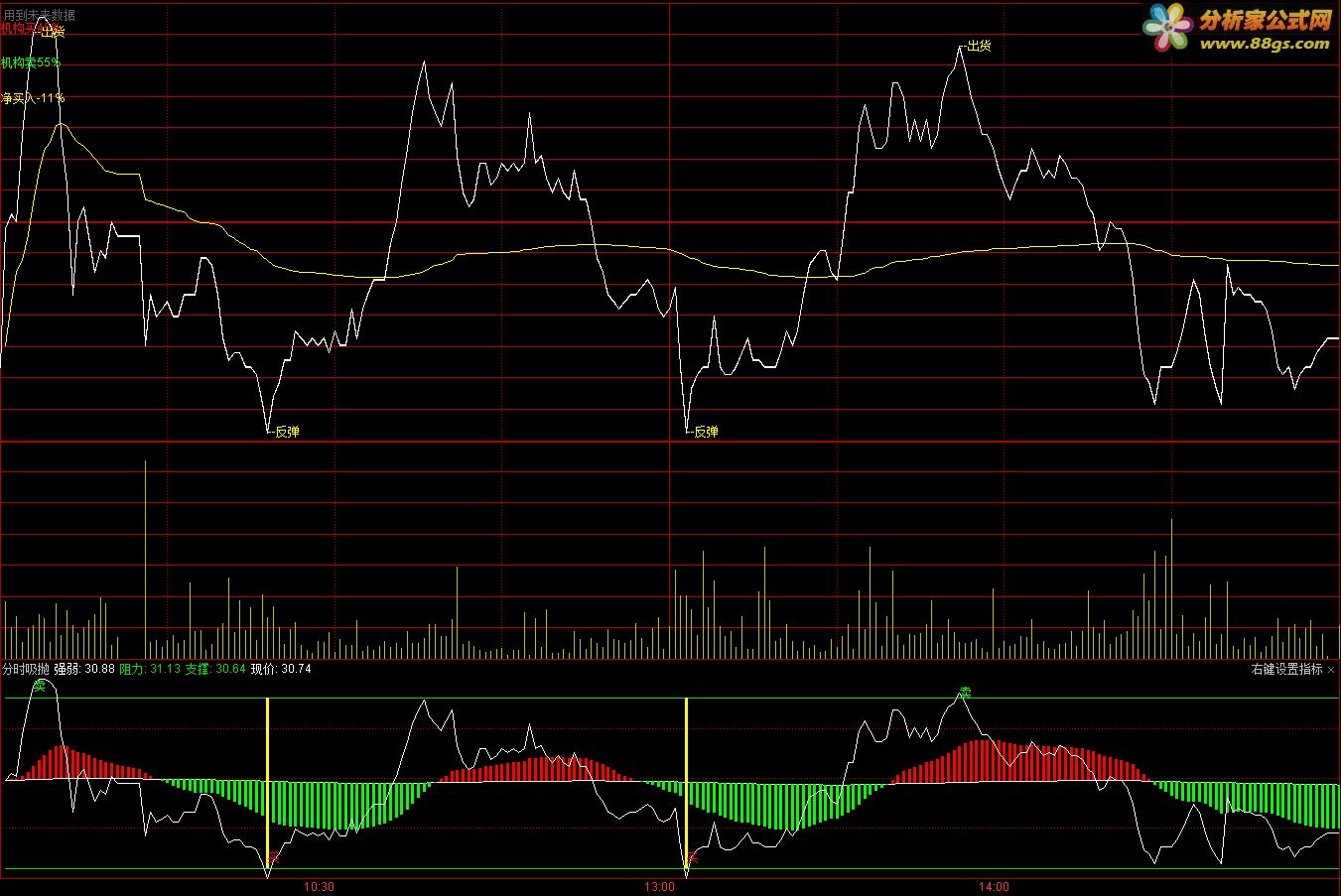Click the 出货 marker near 14:00 peak
The image size is (1341, 896).
pyautogui.click(x=979, y=46)
